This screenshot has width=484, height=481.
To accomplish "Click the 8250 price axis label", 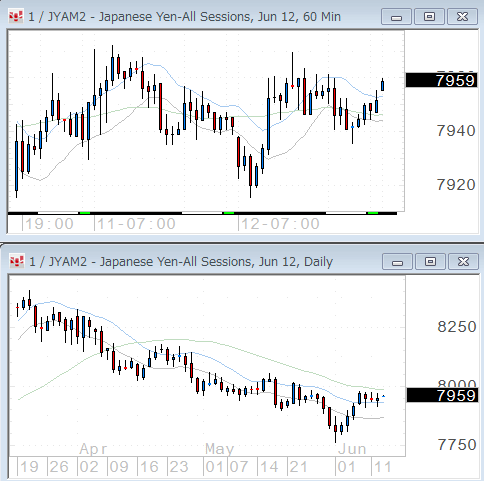I will [457, 327].
